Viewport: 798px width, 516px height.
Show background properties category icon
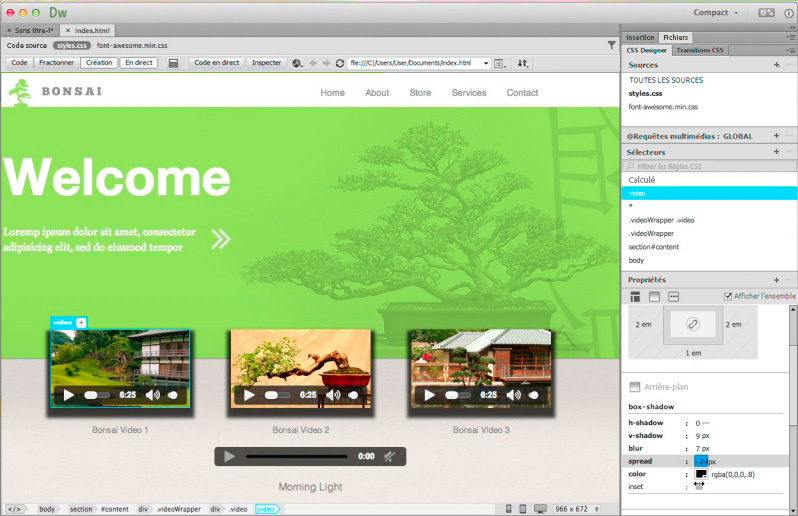[x=654, y=296]
